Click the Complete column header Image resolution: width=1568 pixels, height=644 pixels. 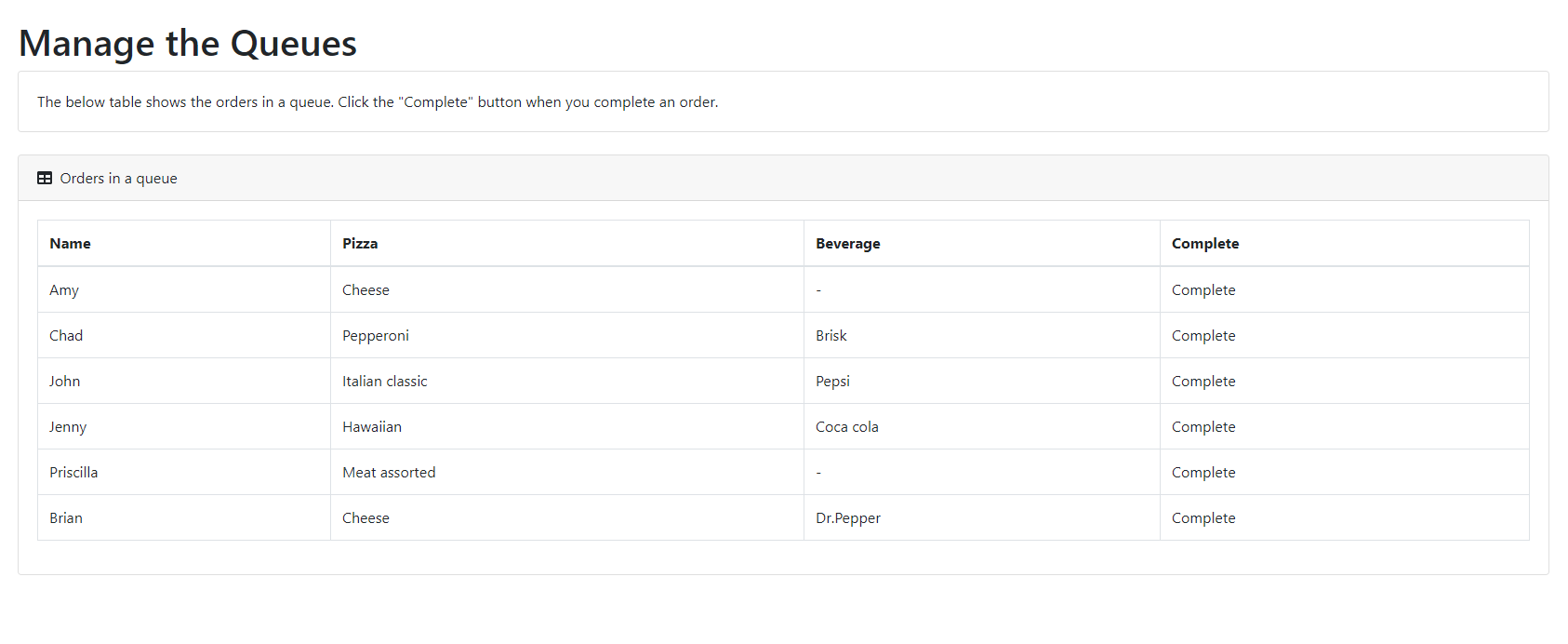(1204, 244)
